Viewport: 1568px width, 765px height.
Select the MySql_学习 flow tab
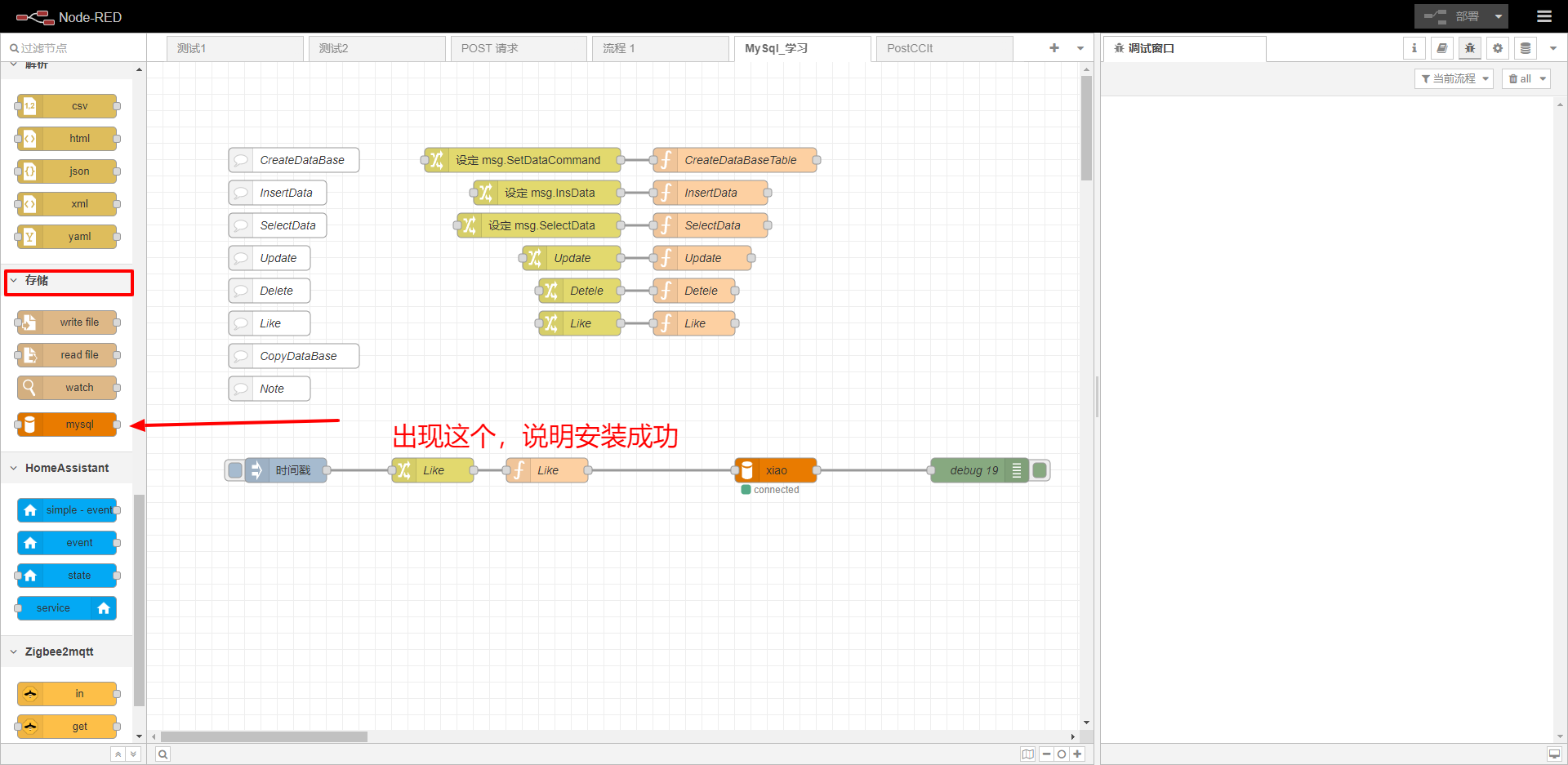[x=803, y=48]
